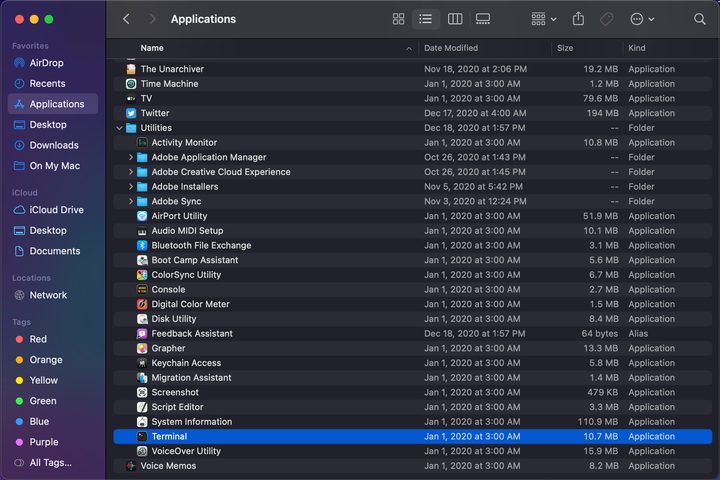This screenshot has height=480, width=720.
Task: Select the Twitter app icon
Action: 131,113
